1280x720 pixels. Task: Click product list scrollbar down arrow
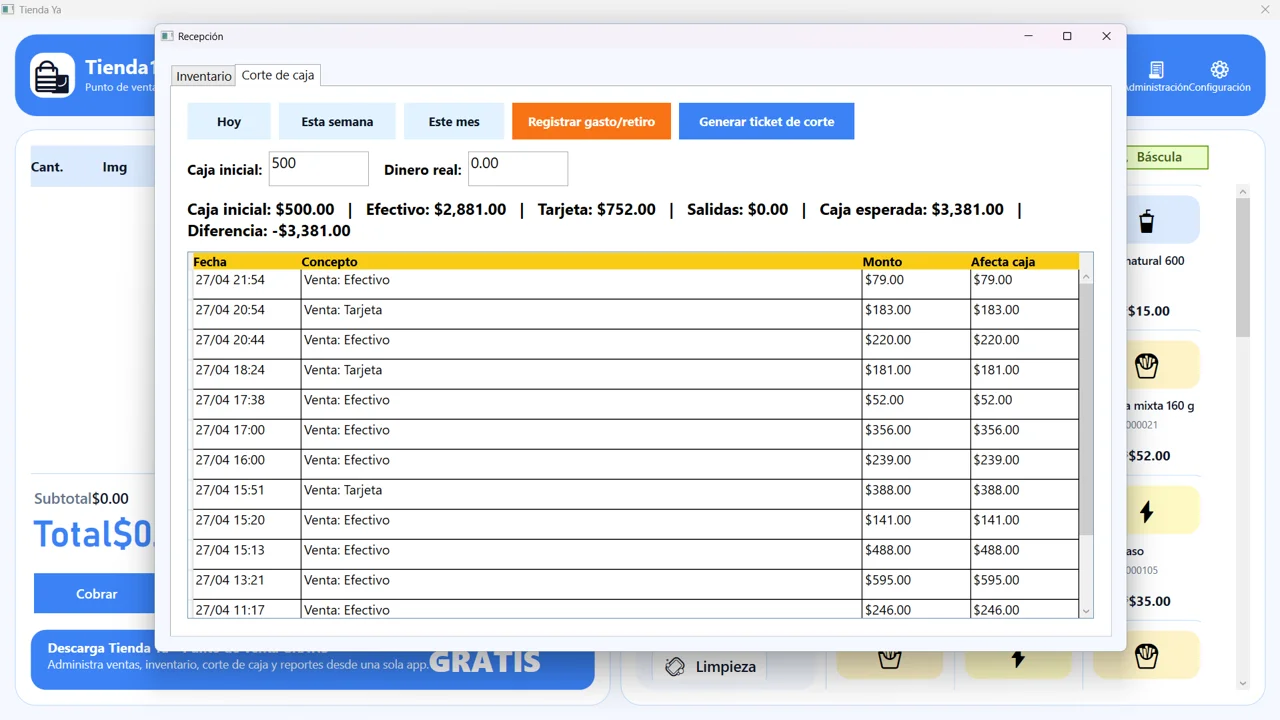(1243, 684)
